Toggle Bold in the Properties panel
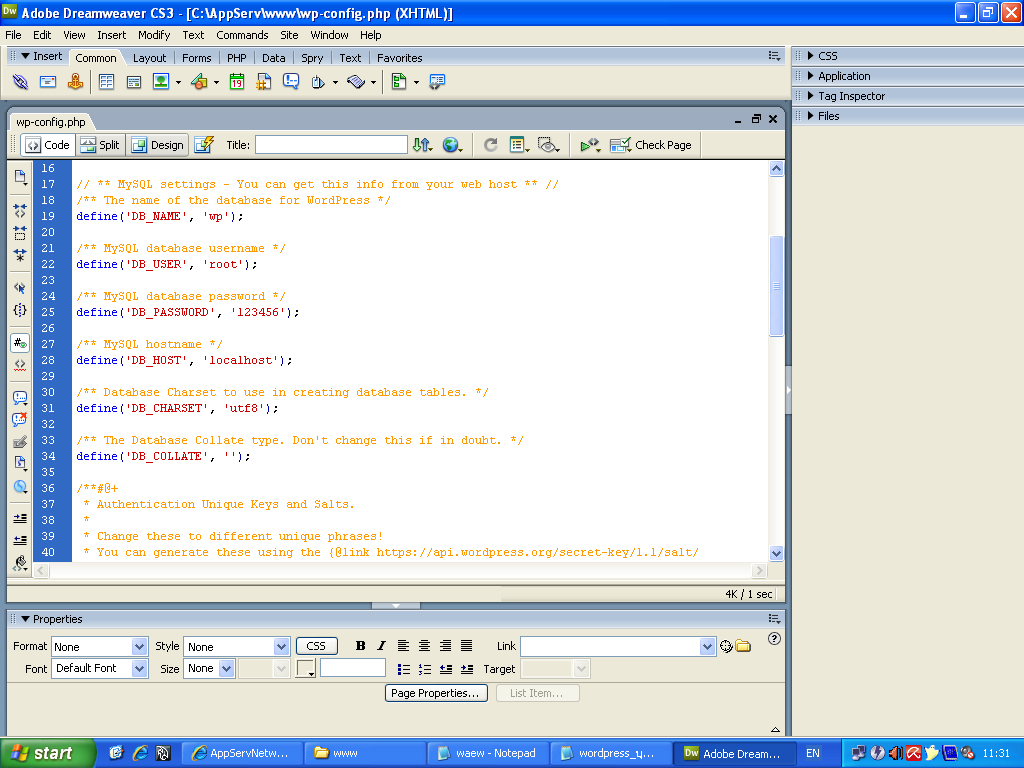 tap(360, 646)
